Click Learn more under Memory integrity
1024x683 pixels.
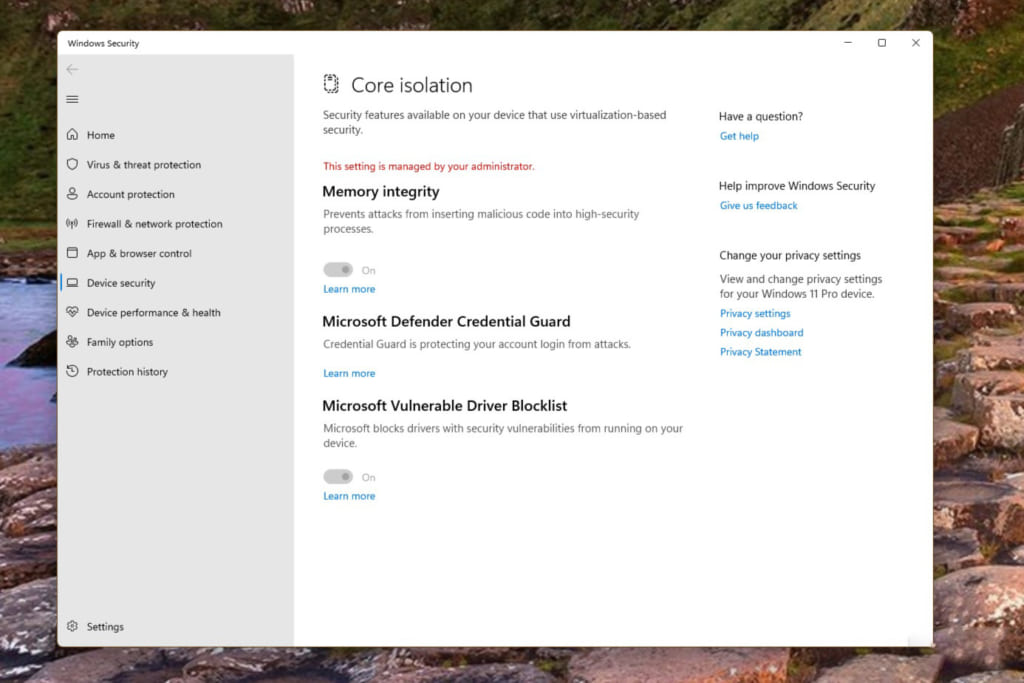[x=349, y=289]
